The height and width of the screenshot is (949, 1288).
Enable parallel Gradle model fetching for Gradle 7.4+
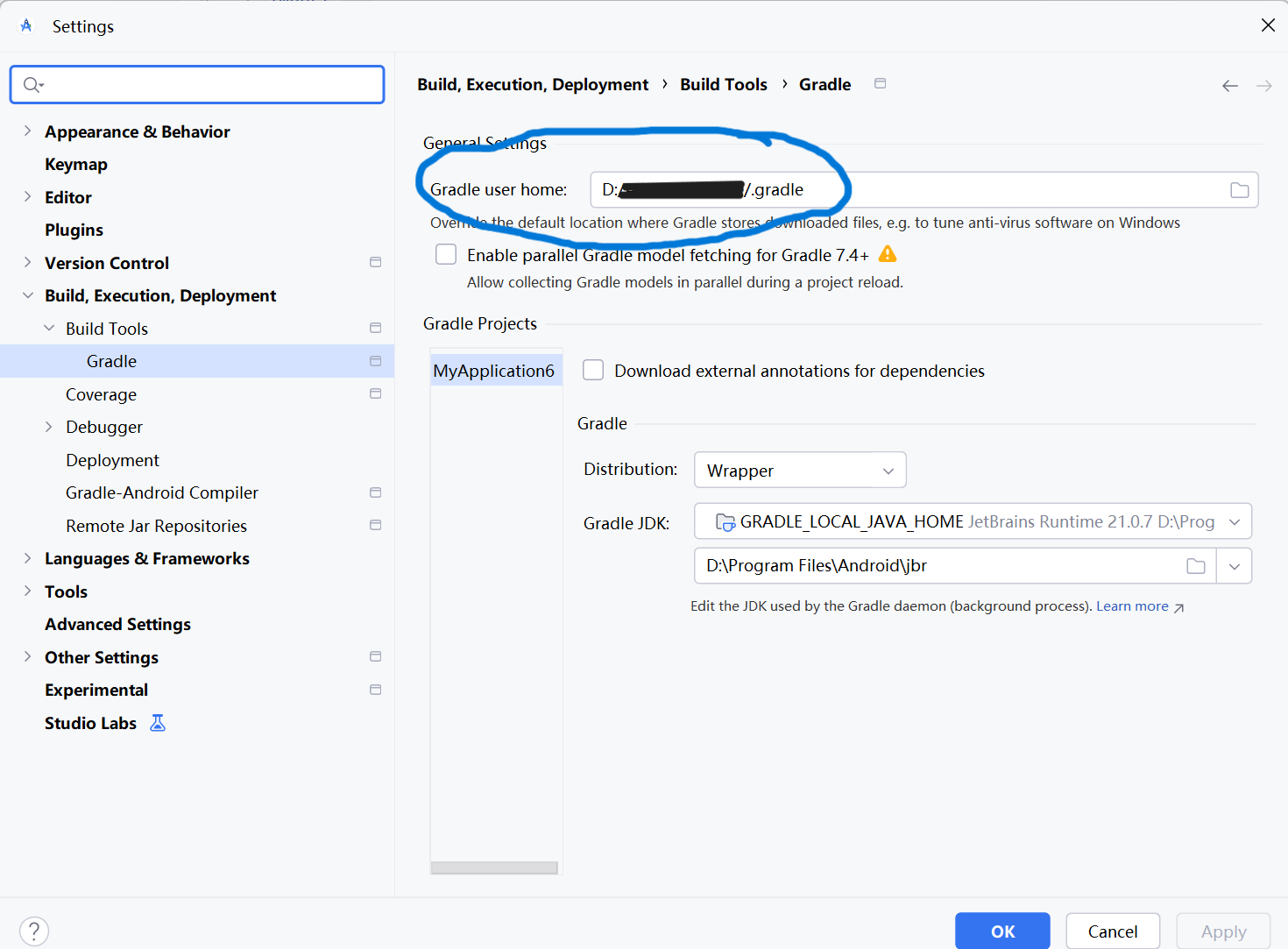[x=446, y=253]
